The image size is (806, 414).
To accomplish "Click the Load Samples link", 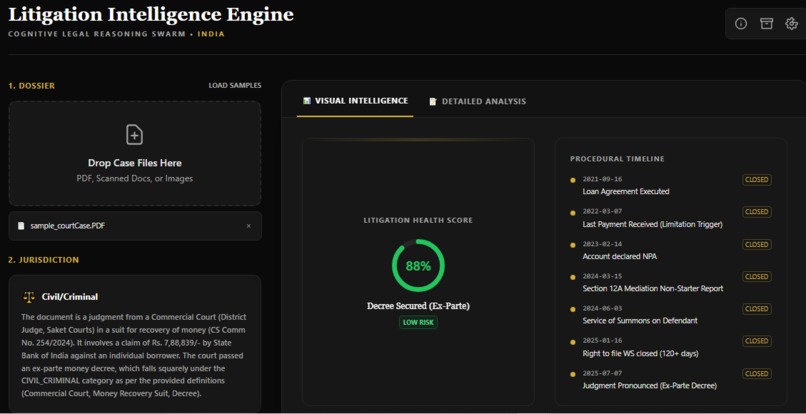I will (x=235, y=85).
